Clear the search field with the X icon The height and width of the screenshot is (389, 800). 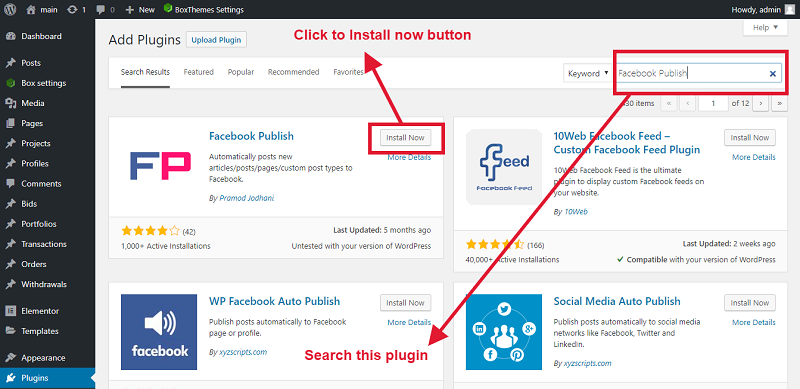[x=772, y=74]
